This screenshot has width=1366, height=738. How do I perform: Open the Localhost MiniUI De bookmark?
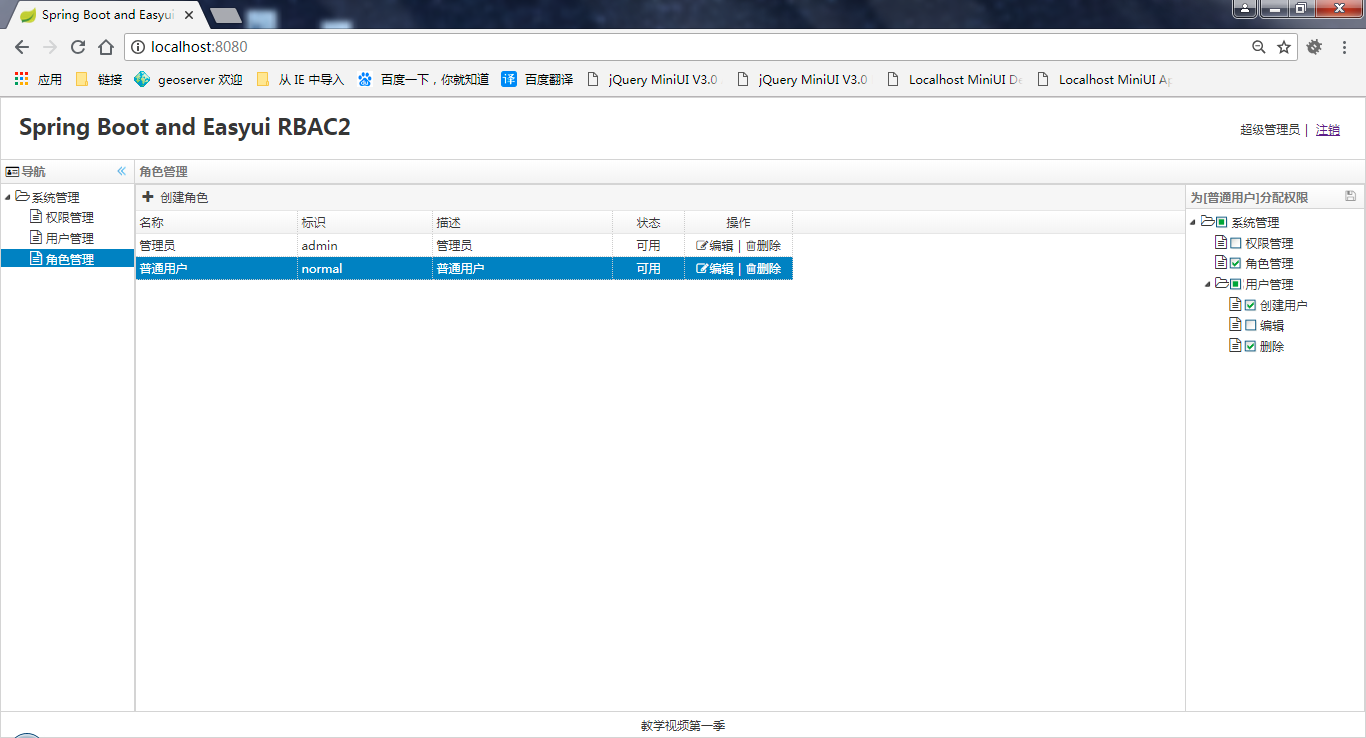coord(955,79)
